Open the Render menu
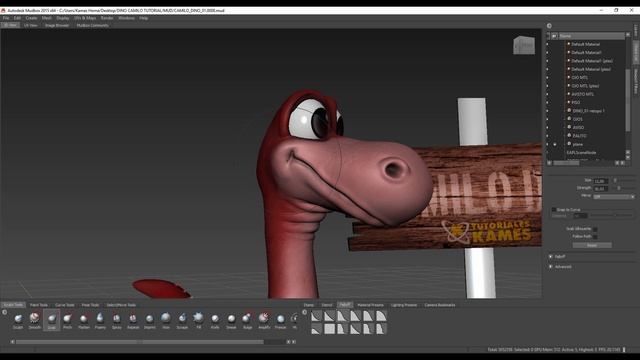This screenshot has width=640, height=360. coord(107,18)
